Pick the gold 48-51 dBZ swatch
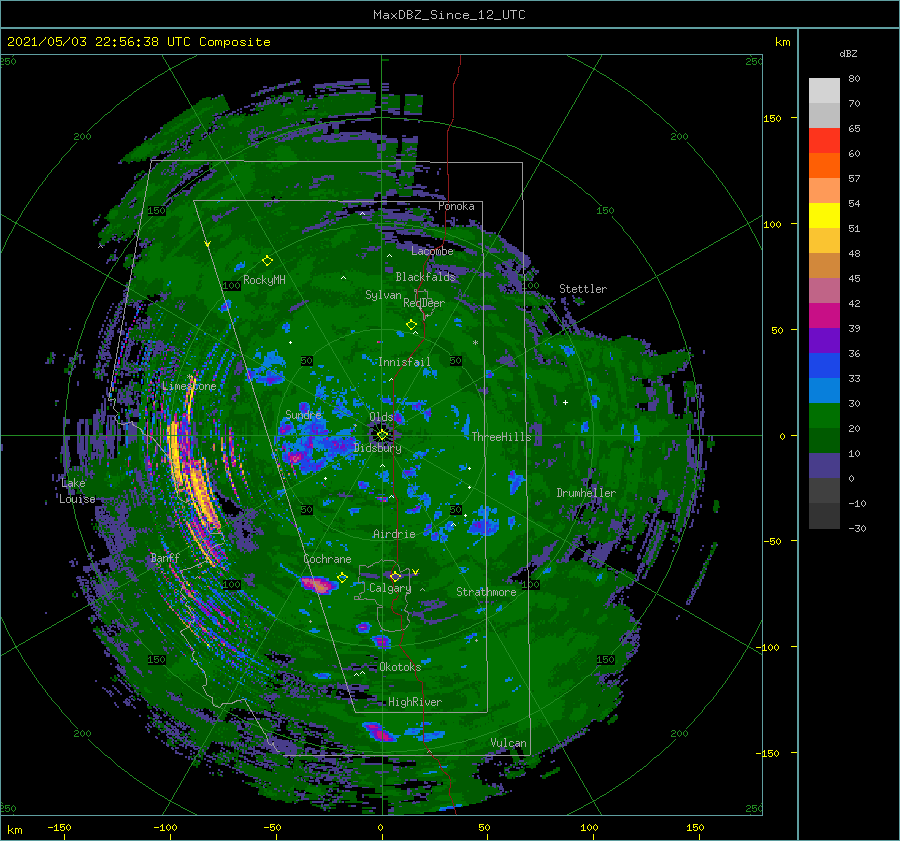The height and width of the screenshot is (841, 900). point(824,241)
